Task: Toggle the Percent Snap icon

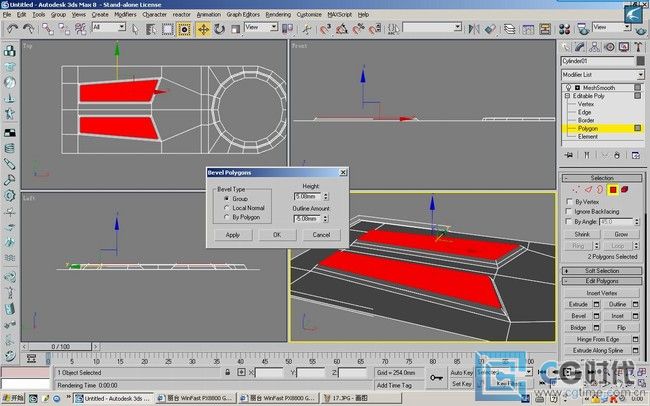Action: pyautogui.click(x=358, y=29)
